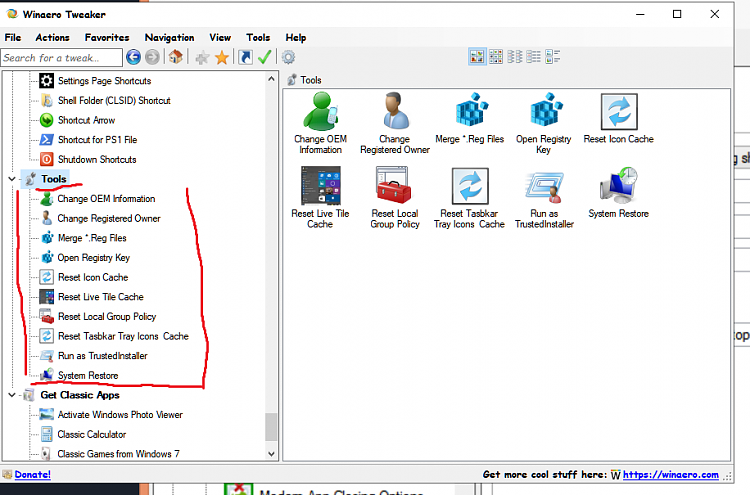The image size is (750, 495).
Task: Collapse the Get Classic Apps tree node
Action: tap(12, 395)
